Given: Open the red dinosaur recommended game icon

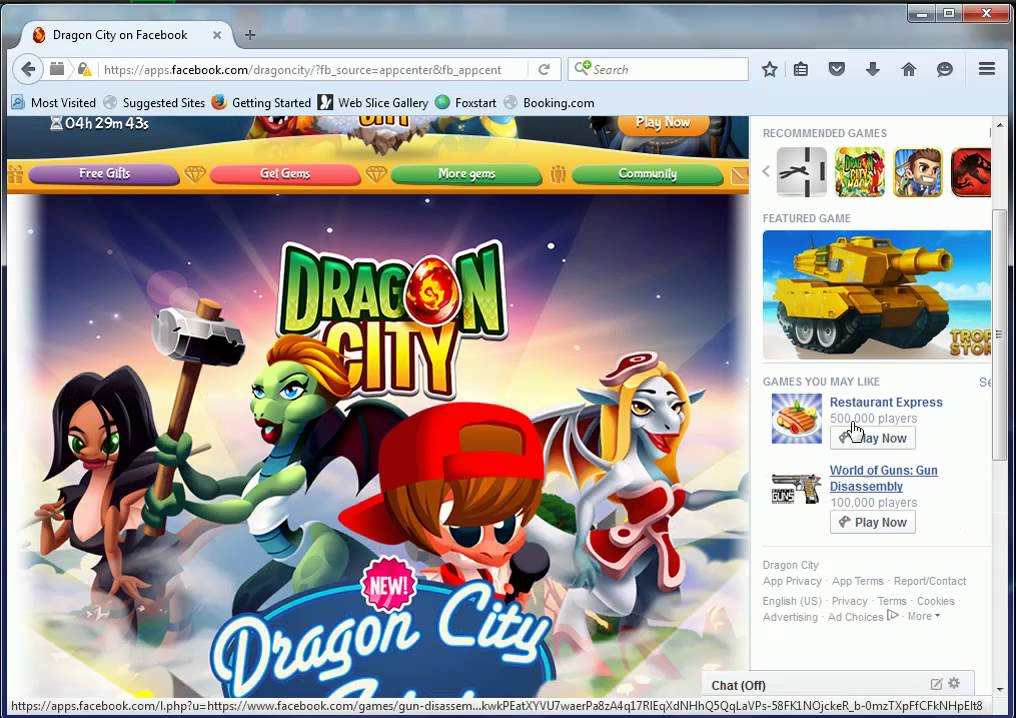Looking at the screenshot, I should click(x=971, y=172).
